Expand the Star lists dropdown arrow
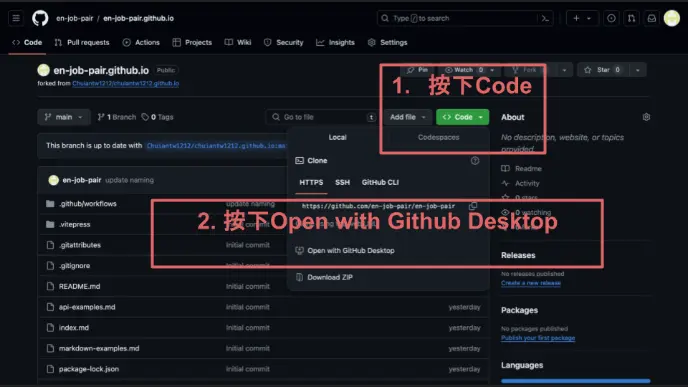Screen dimensions: 688x387 638,70
